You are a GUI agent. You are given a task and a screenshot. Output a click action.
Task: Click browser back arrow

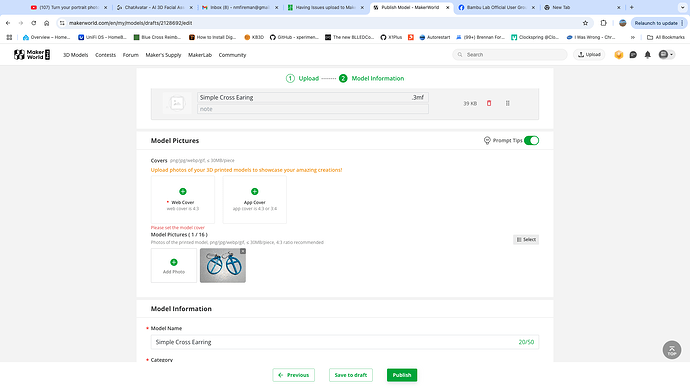(8, 23)
